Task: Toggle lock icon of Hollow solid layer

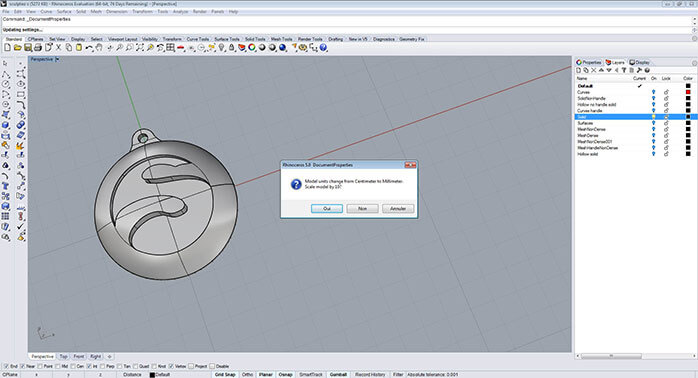Action: tap(666, 154)
